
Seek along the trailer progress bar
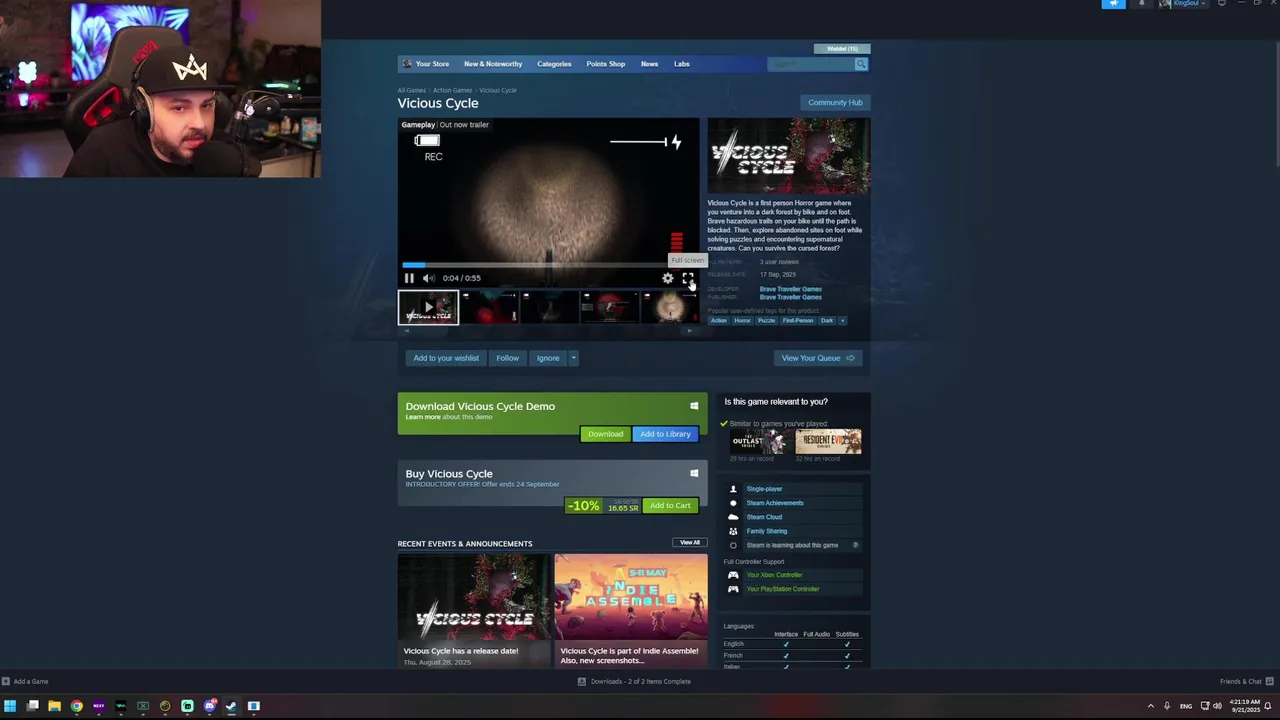(x=549, y=266)
